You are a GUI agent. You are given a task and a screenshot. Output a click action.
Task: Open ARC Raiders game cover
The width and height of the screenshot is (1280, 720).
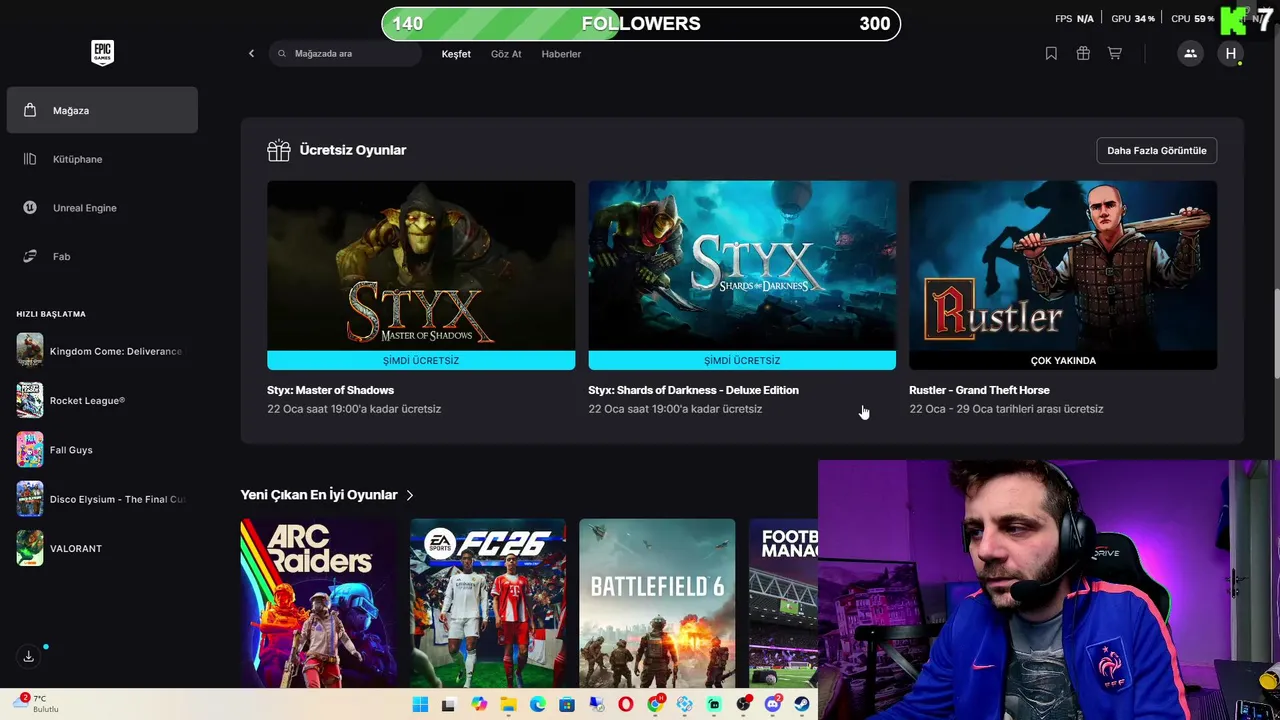[318, 603]
